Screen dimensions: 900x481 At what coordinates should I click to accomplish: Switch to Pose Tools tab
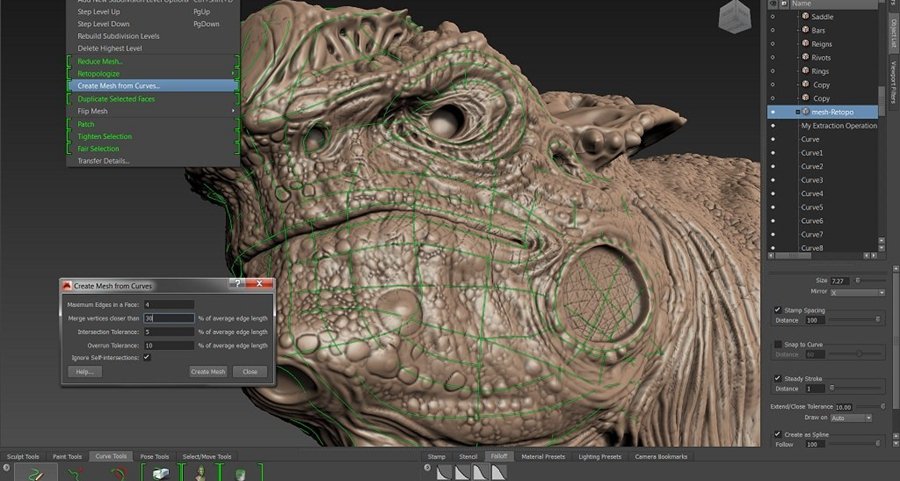click(x=154, y=456)
